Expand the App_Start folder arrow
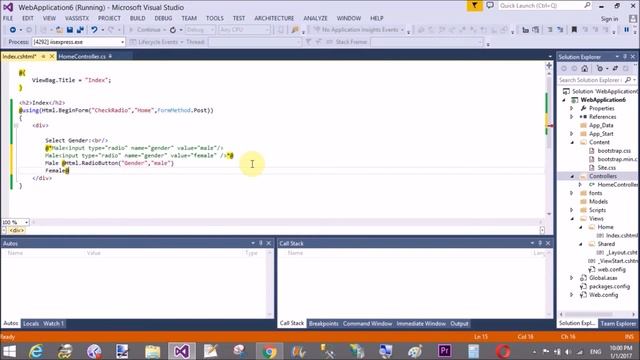Image resolution: width=640 pixels, height=360 pixels. coord(572,134)
